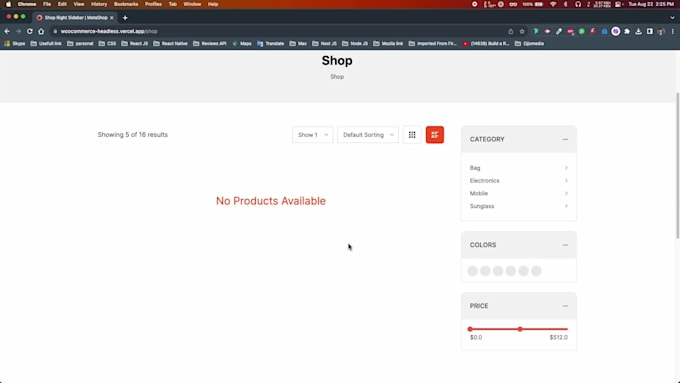This screenshot has width=680, height=383.
Task: Open the File menu
Action: click(47, 4)
